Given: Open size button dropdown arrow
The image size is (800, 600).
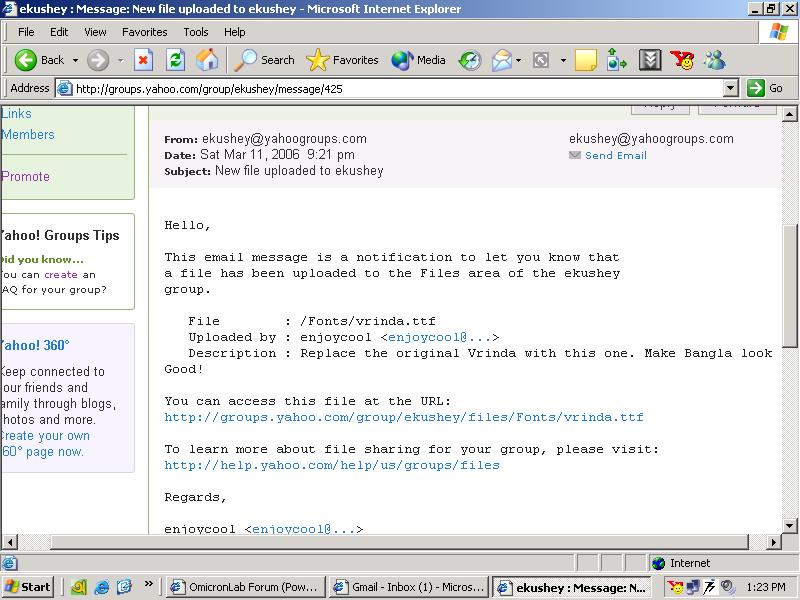Looking at the screenshot, I should pyautogui.click(x=563, y=60).
